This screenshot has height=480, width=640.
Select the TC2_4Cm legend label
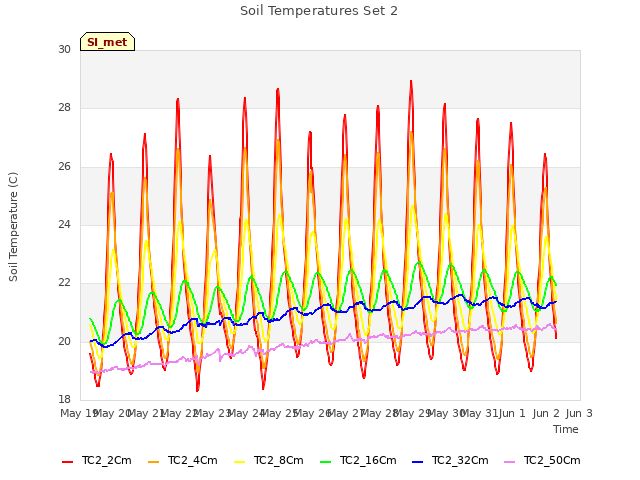(193, 460)
